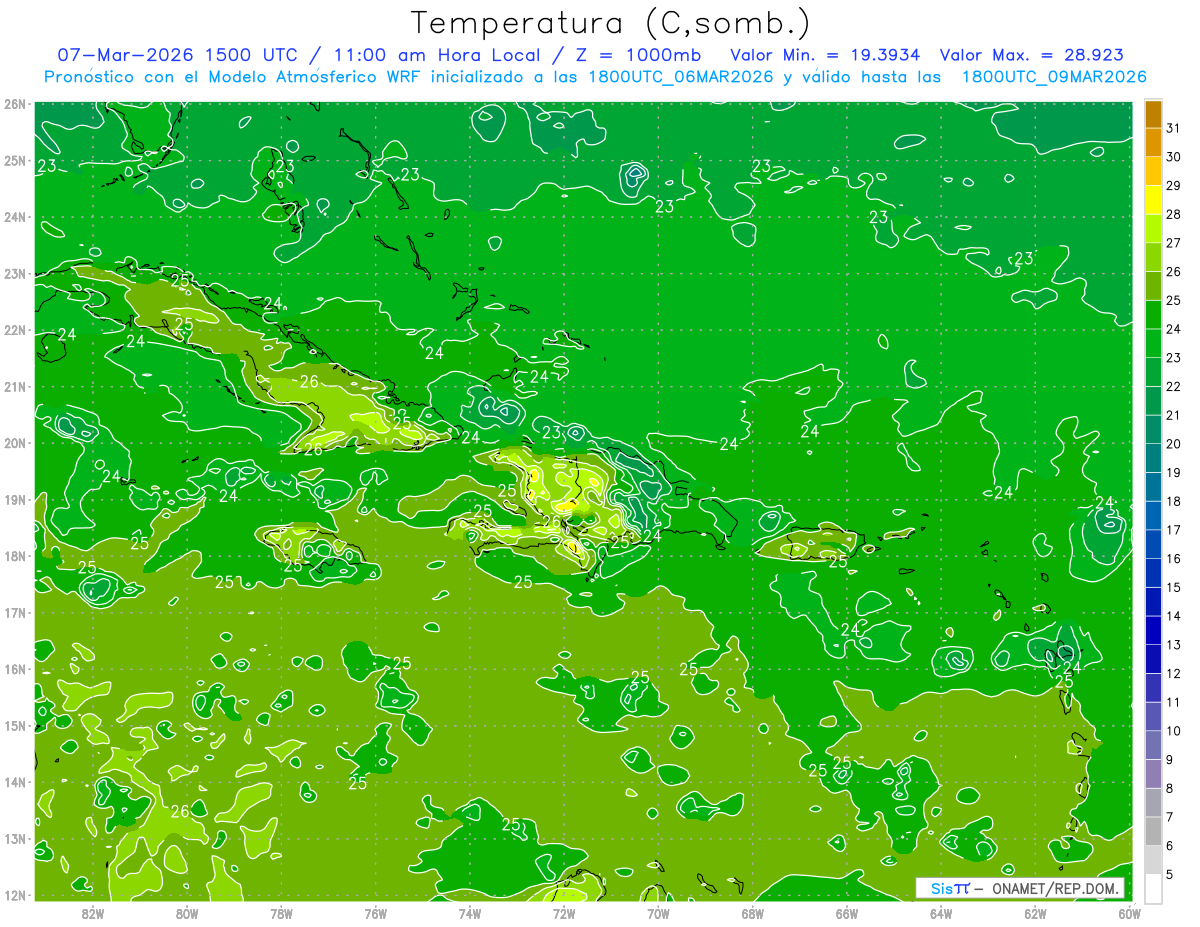Click the 62W longitude label
This screenshot has height=927, width=1200.
[x=1035, y=913]
